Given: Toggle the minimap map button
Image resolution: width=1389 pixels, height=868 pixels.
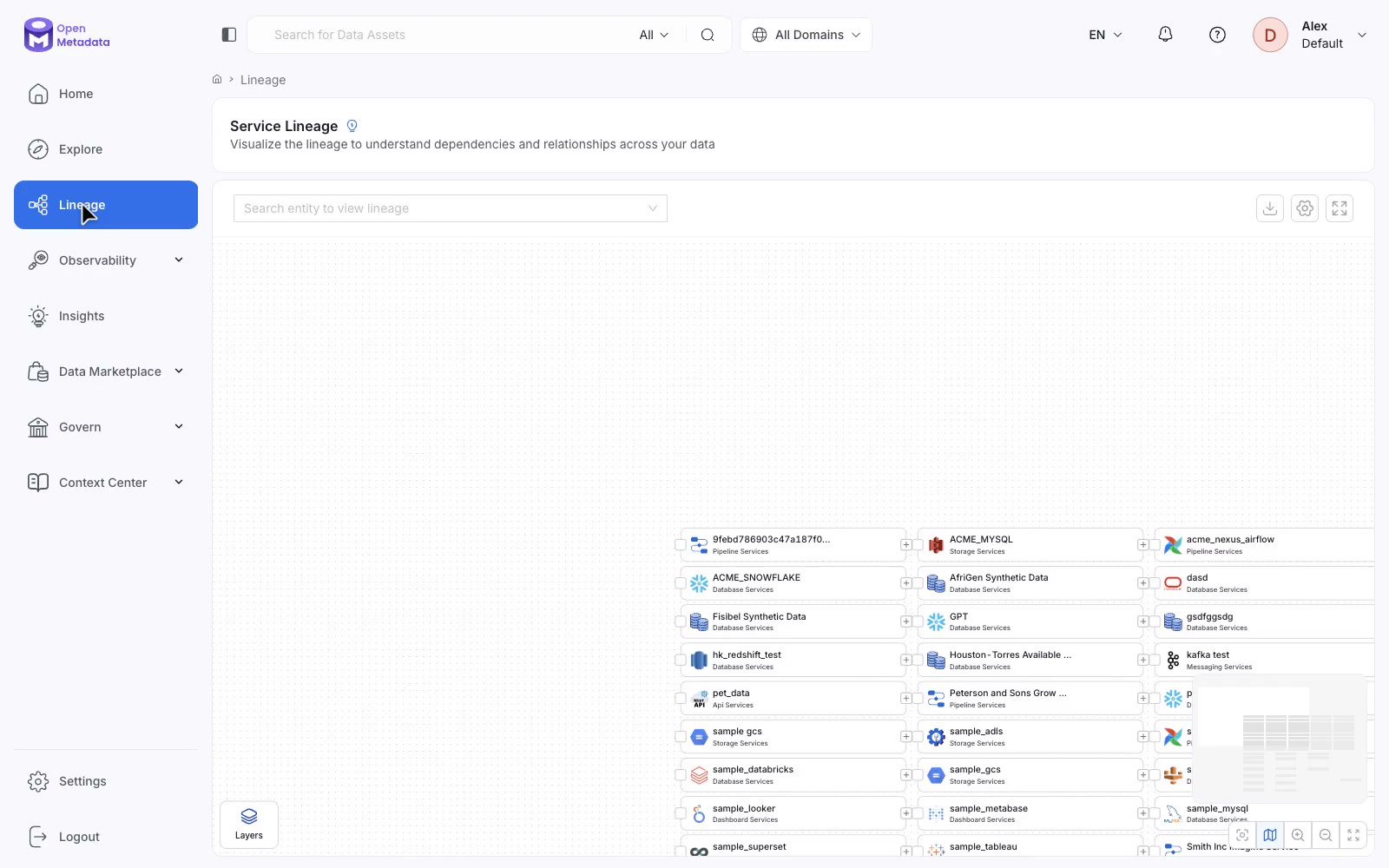Looking at the screenshot, I should [x=1270, y=835].
